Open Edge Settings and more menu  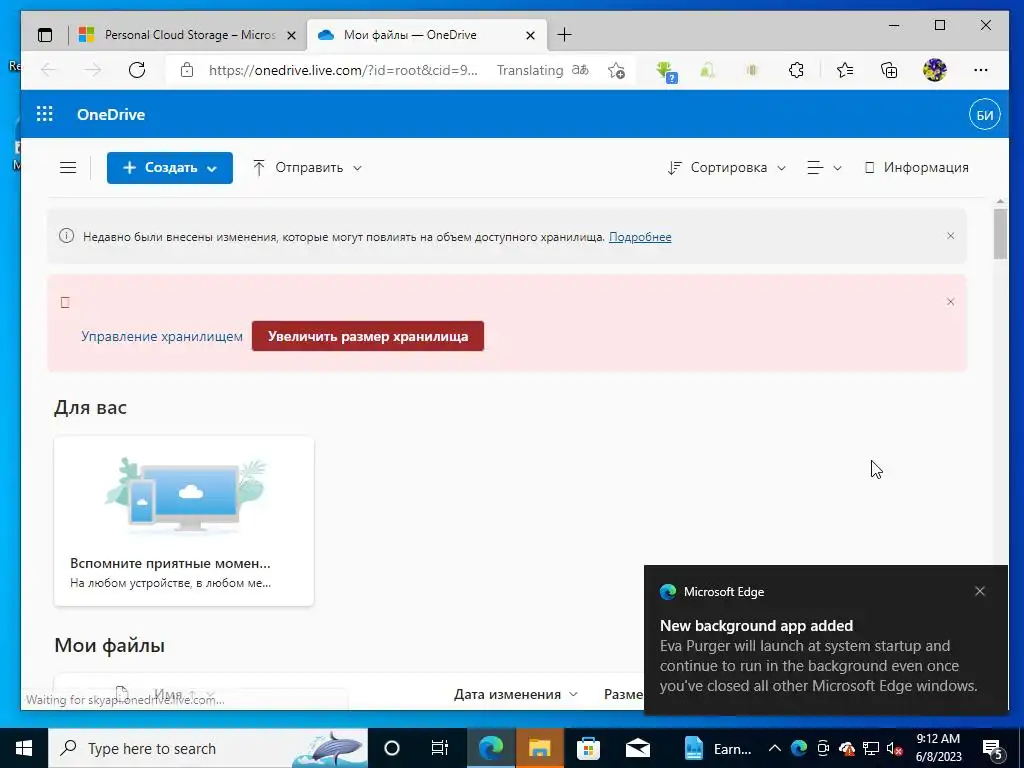(x=980, y=70)
